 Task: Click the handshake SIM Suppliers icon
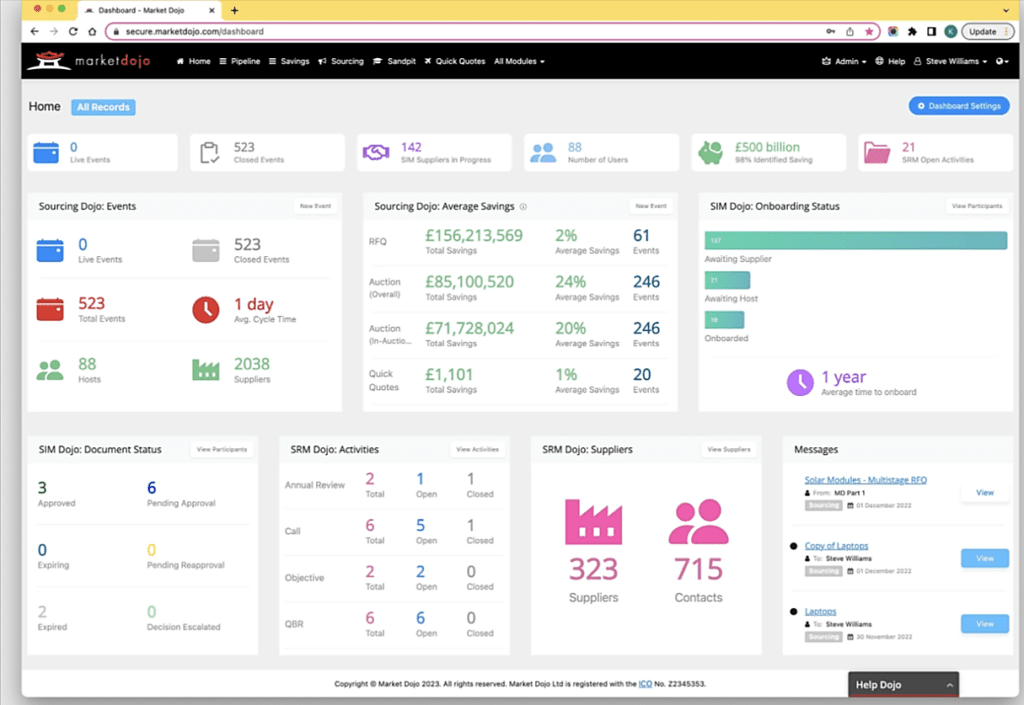[x=375, y=150]
